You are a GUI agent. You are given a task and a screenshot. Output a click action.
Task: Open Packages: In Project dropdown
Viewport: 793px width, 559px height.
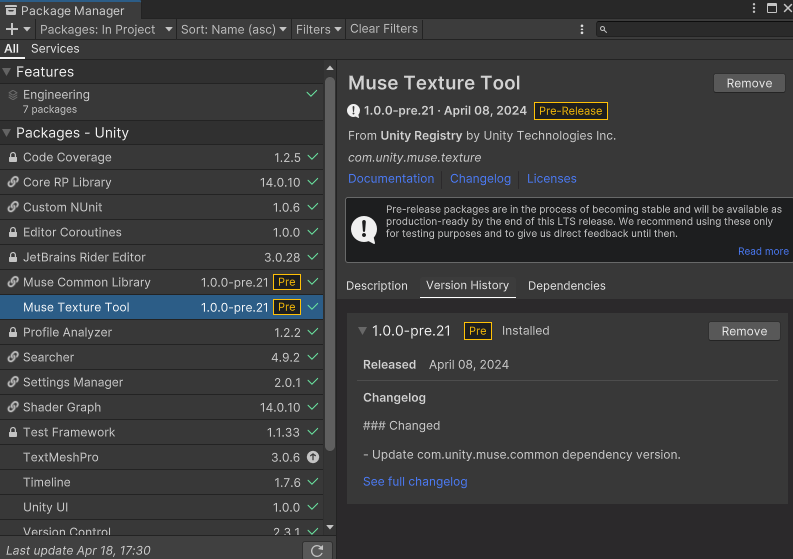(x=106, y=29)
